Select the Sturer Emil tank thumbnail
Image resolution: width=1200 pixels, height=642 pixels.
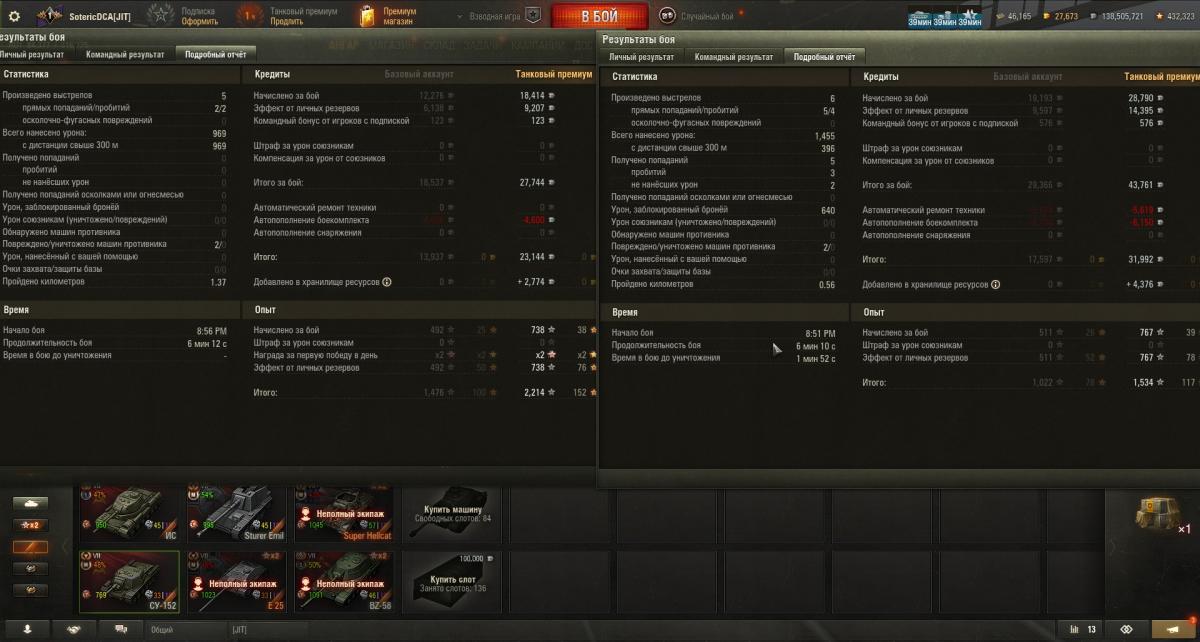(x=236, y=513)
